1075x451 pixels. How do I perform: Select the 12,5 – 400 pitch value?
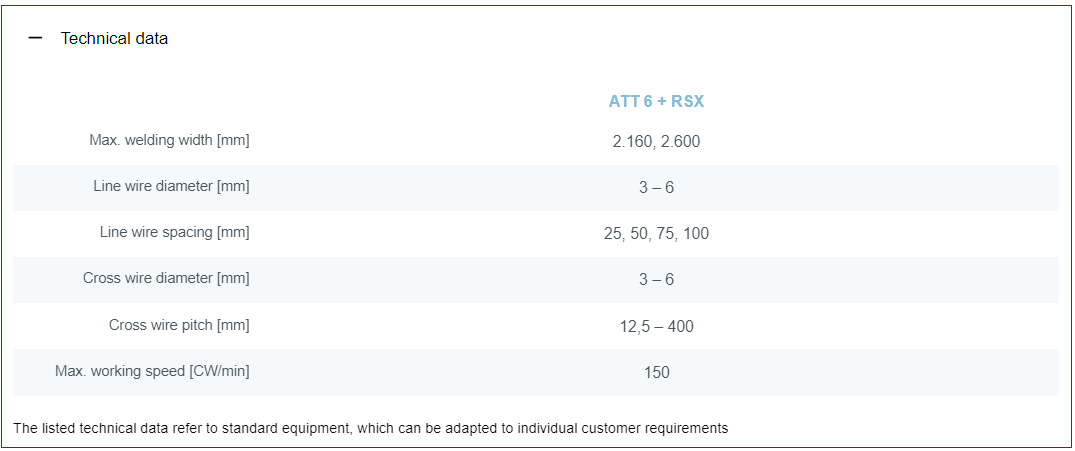pyautogui.click(x=656, y=326)
